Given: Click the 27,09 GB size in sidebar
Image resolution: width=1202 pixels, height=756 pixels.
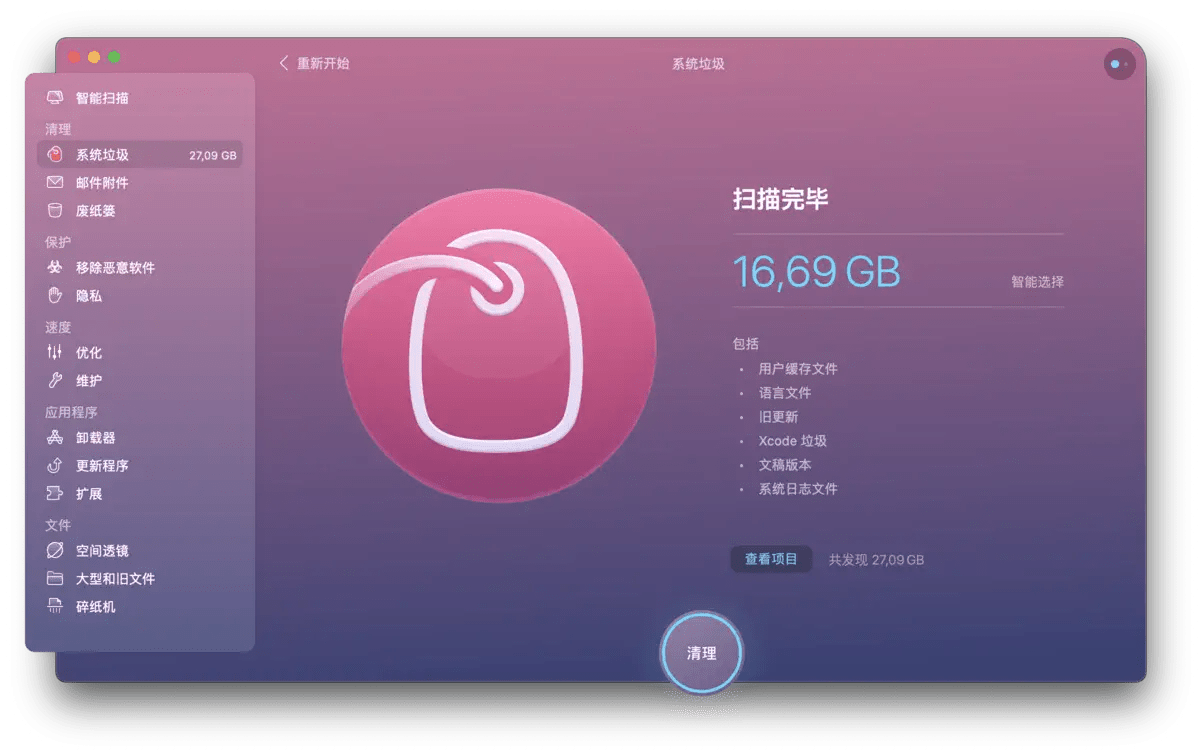Looking at the screenshot, I should [x=213, y=156].
